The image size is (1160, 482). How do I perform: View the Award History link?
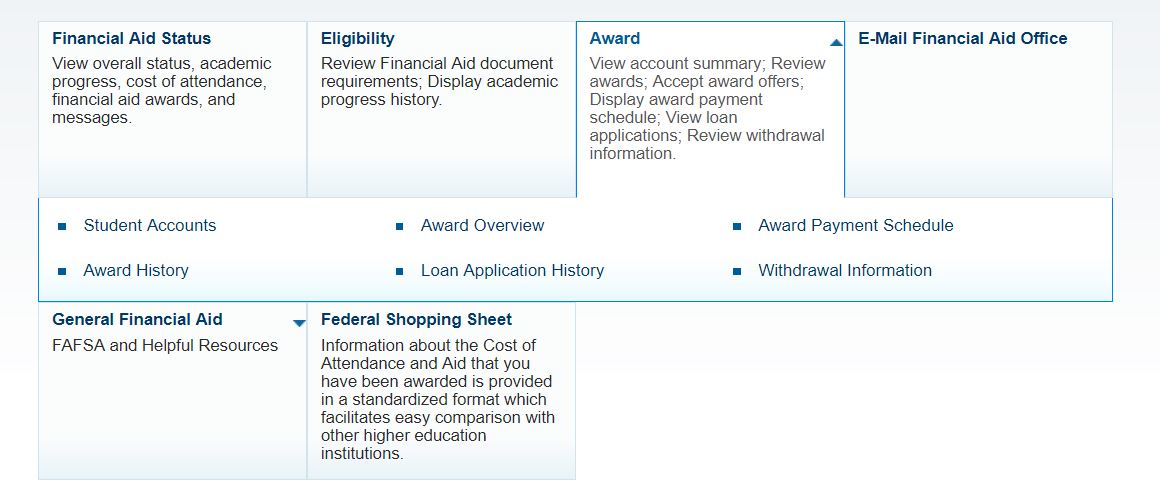[x=135, y=271]
